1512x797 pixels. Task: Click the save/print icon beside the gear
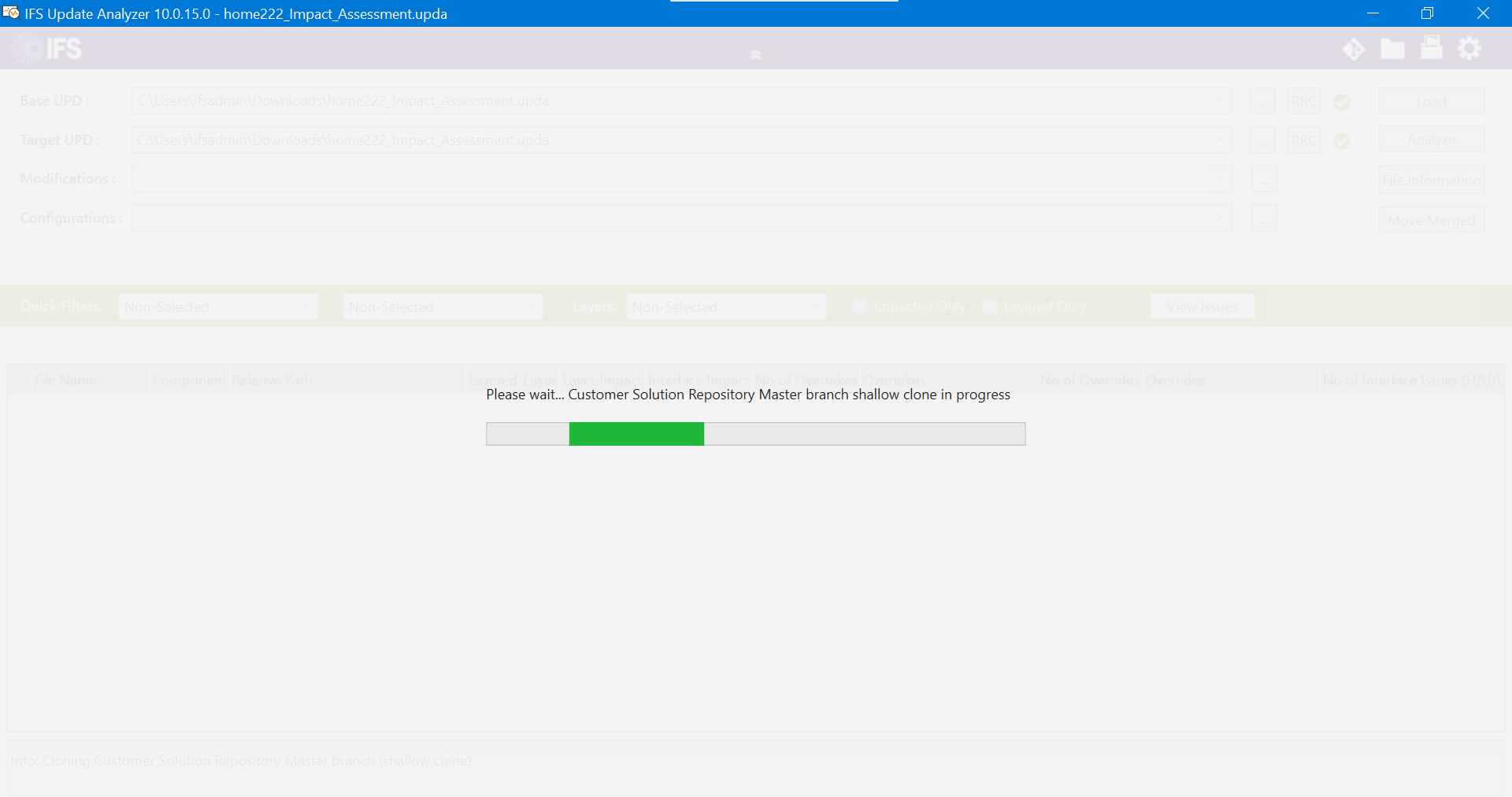[1431, 48]
